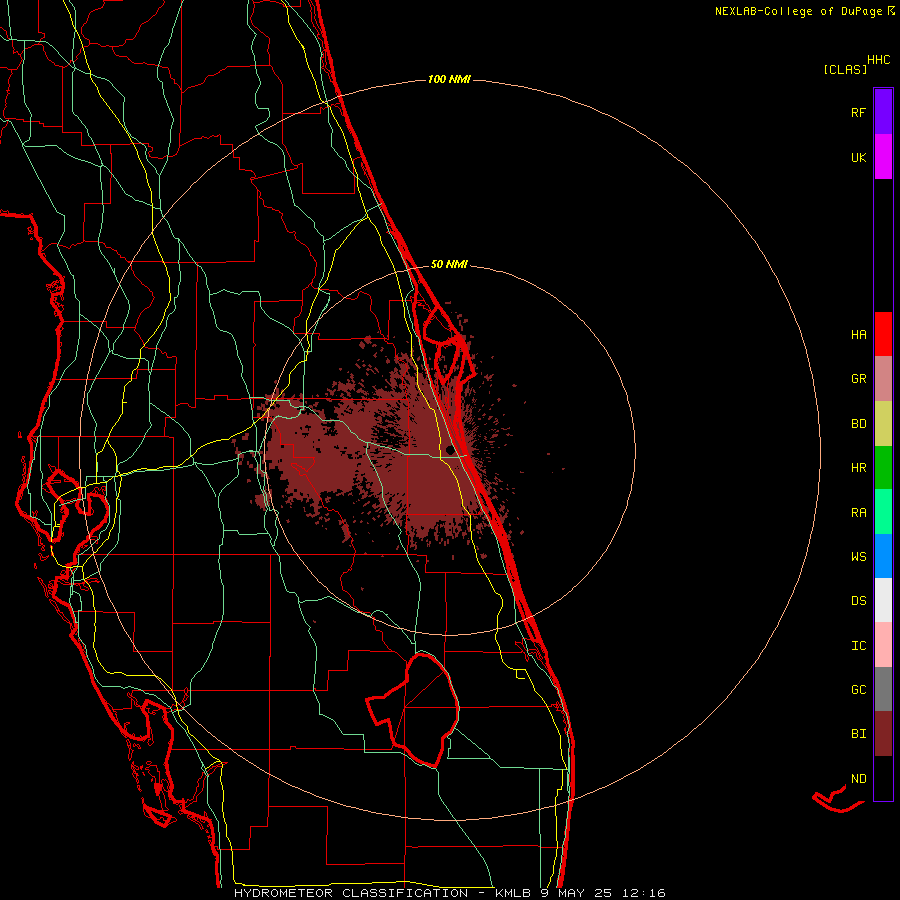Click the HA legend label

point(858,334)
